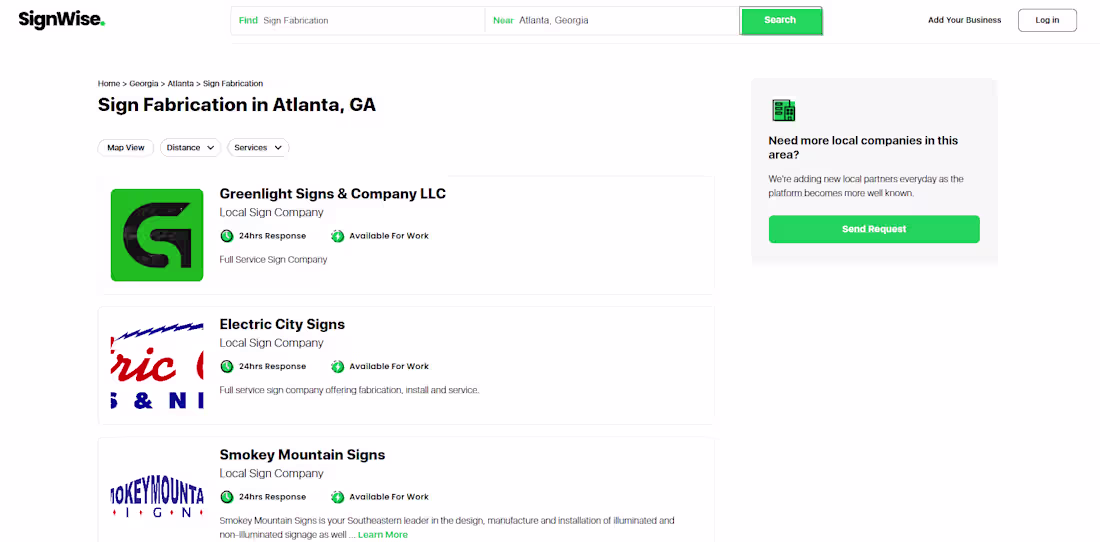Open Greenlight Signs logo thumbnail
1100x542 pixels.
pos(157,235)
